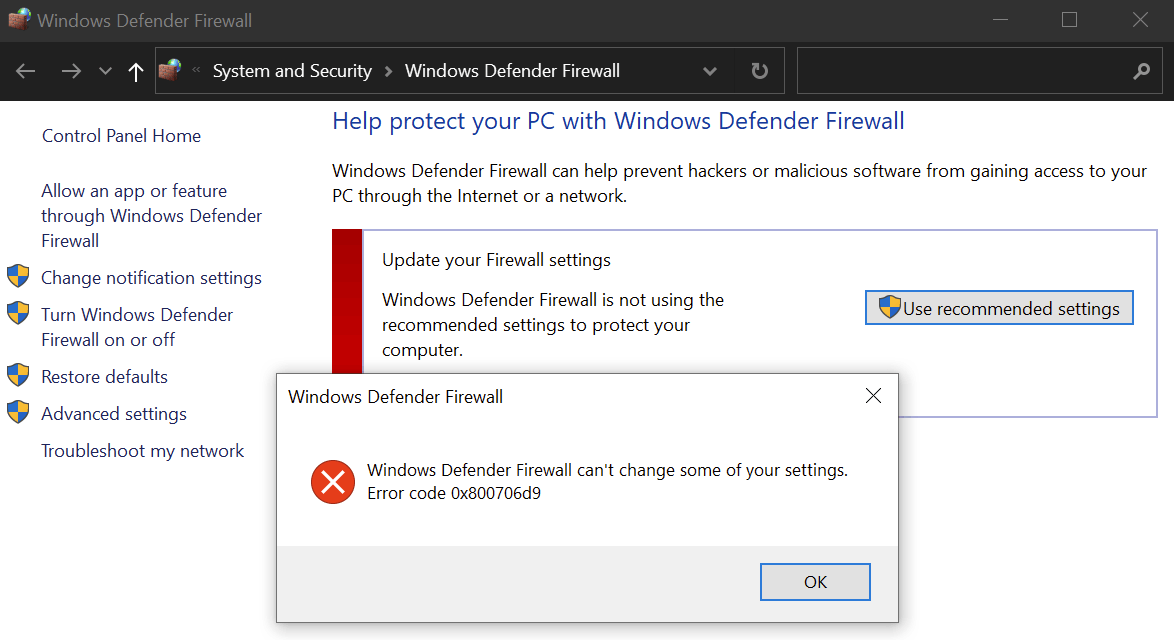
Task: Expand the address bar history dropdown
Action: point(710,71)
